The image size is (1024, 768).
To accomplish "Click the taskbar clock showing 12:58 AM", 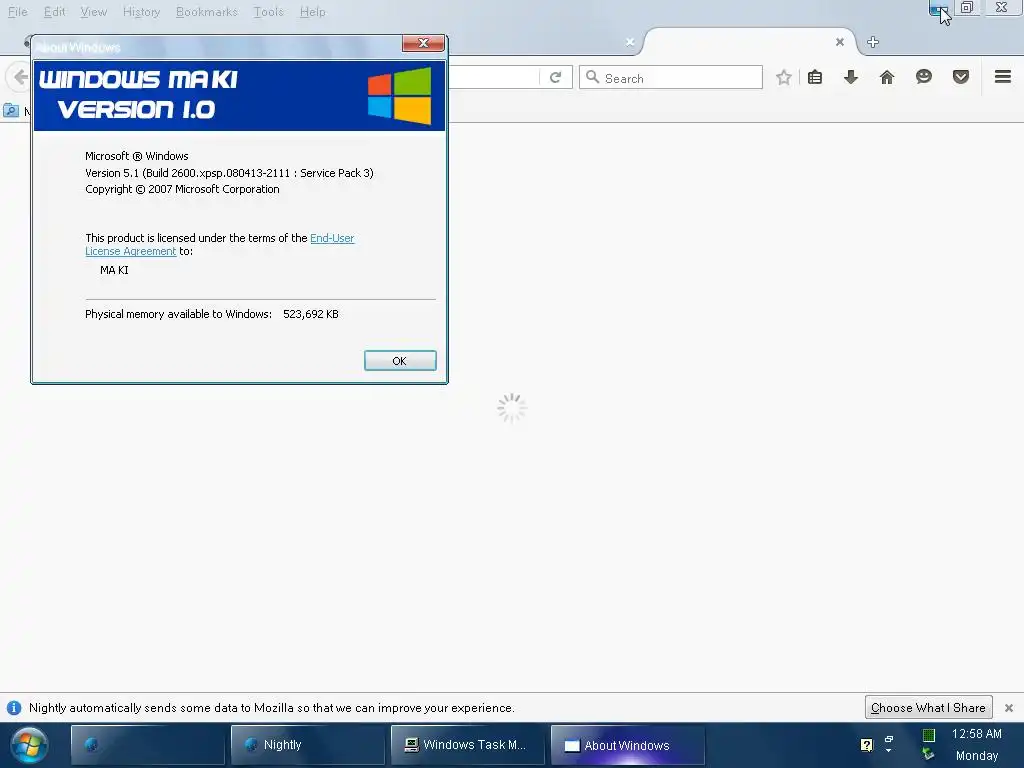I will [x=976, y=733].
